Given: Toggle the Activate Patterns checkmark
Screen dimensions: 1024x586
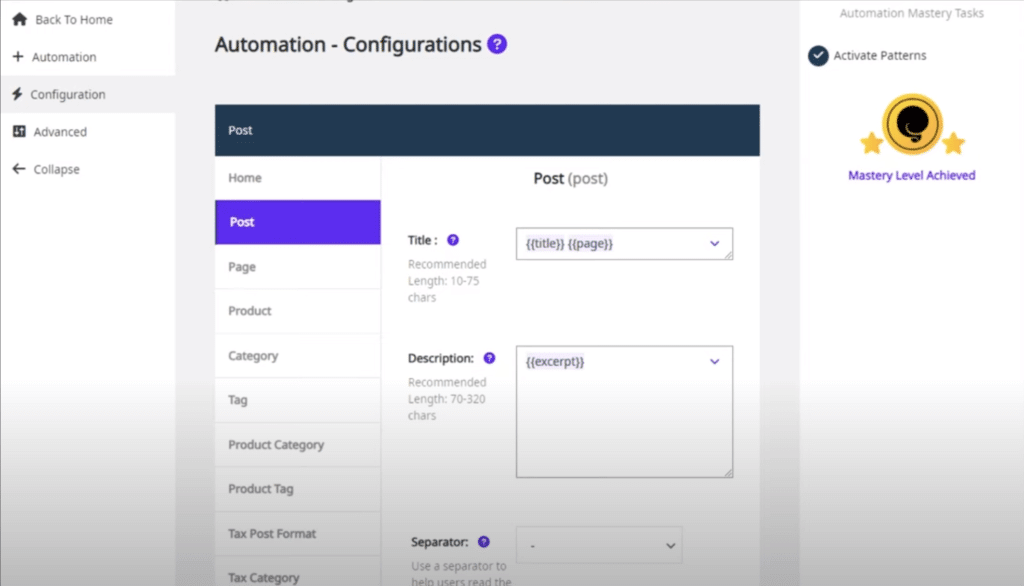Looking at the screenshot, I should (818, 56).
